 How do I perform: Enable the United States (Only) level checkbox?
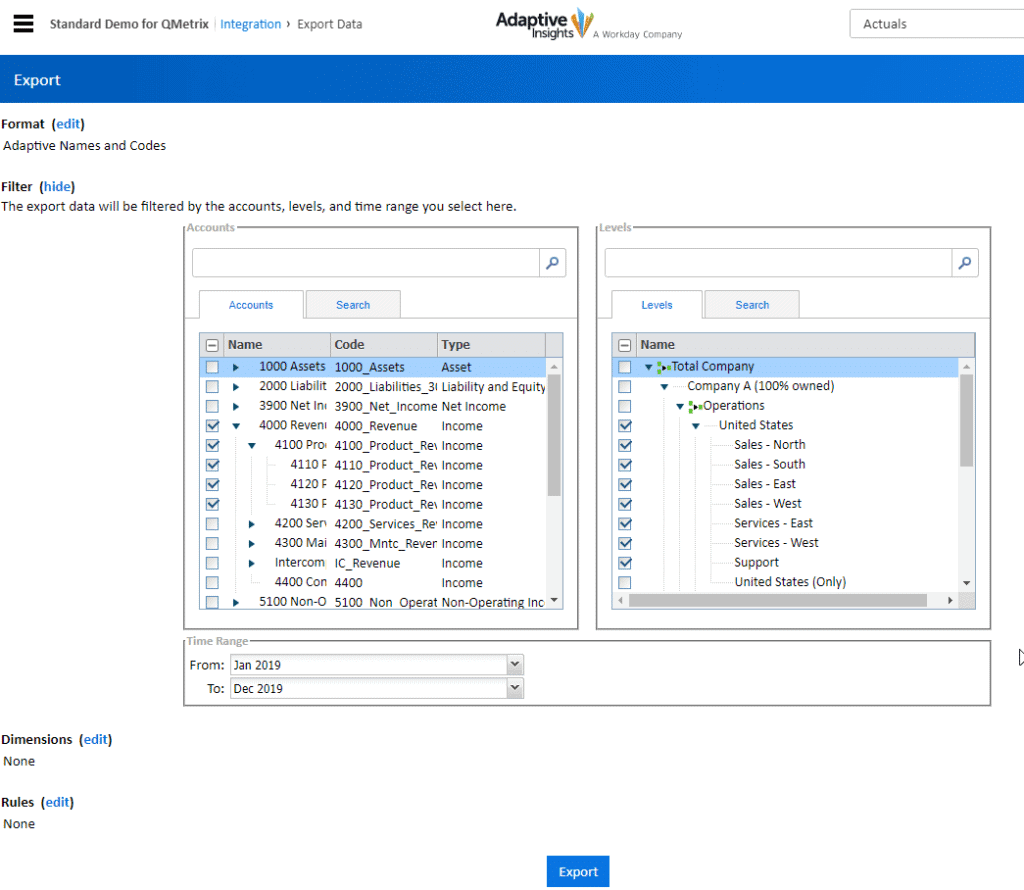(x=625, y=581)
